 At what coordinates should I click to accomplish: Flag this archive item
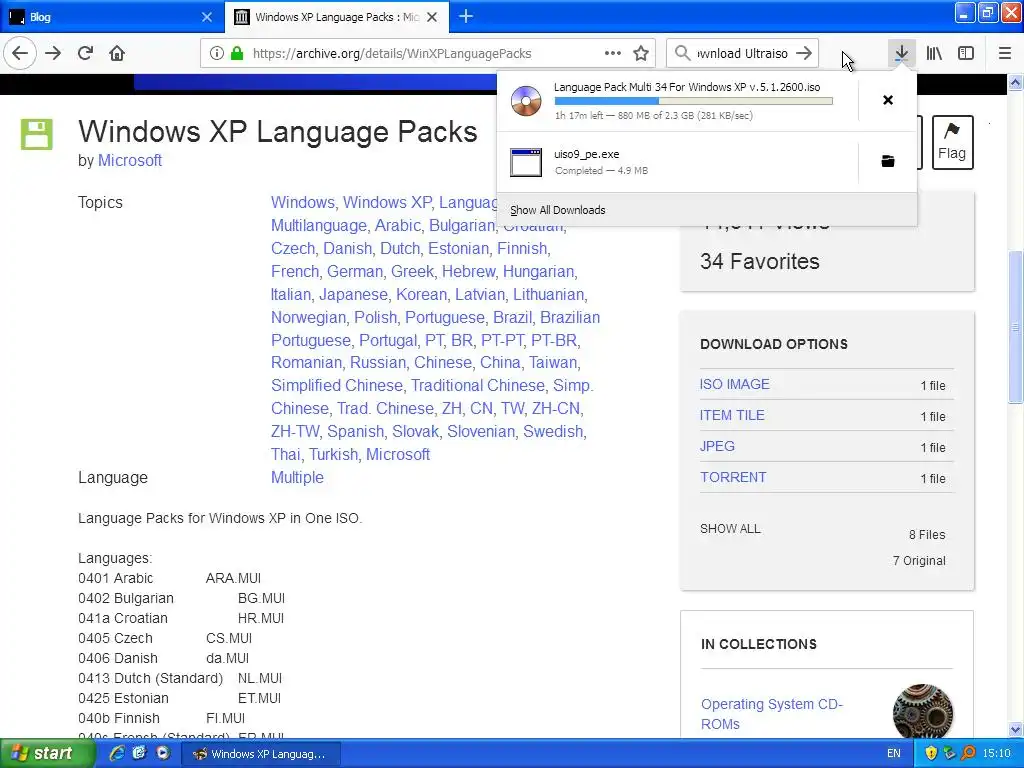(x=952, y=142)
